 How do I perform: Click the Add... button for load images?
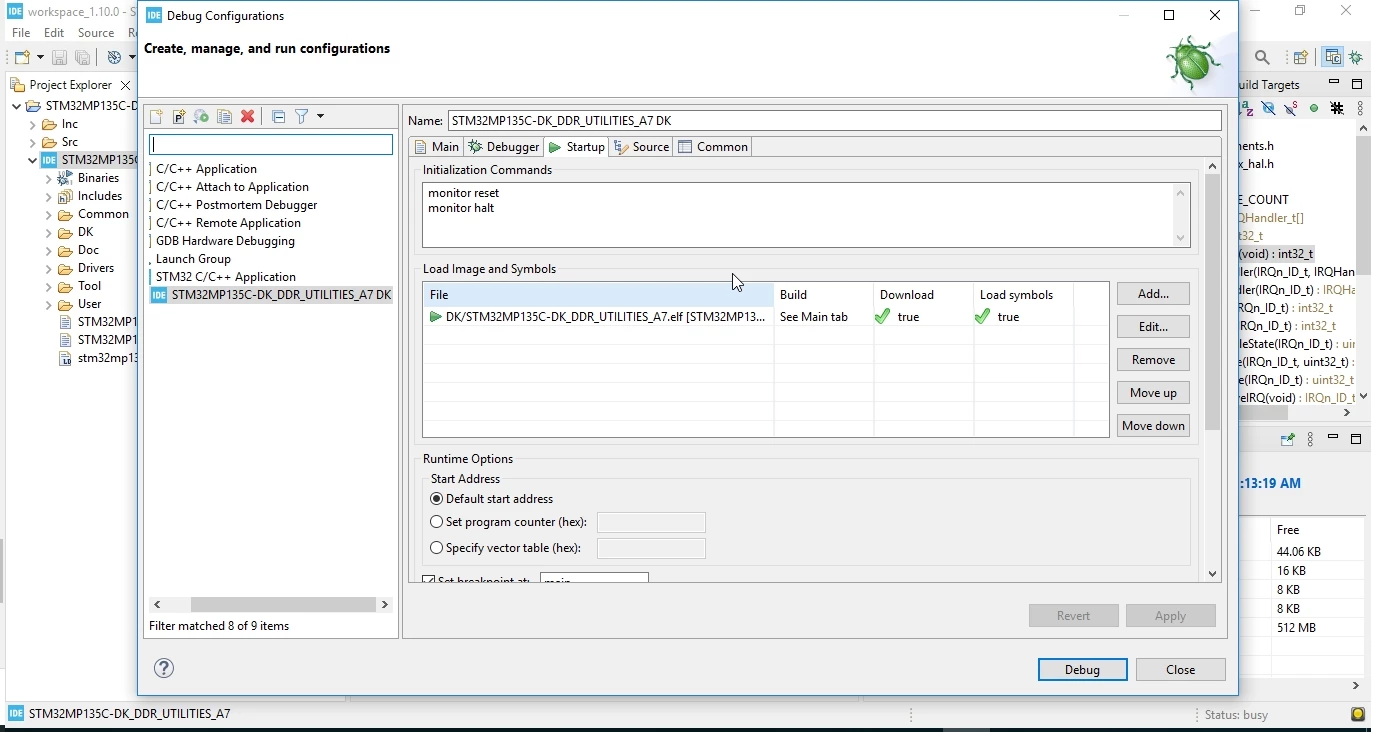(x=1153, y=294)
